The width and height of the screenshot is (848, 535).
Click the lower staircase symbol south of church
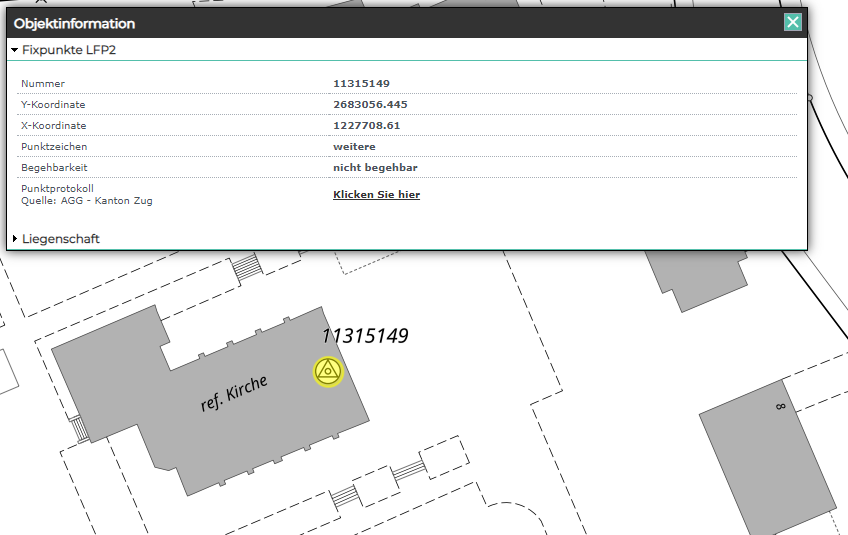click(344, 495)
